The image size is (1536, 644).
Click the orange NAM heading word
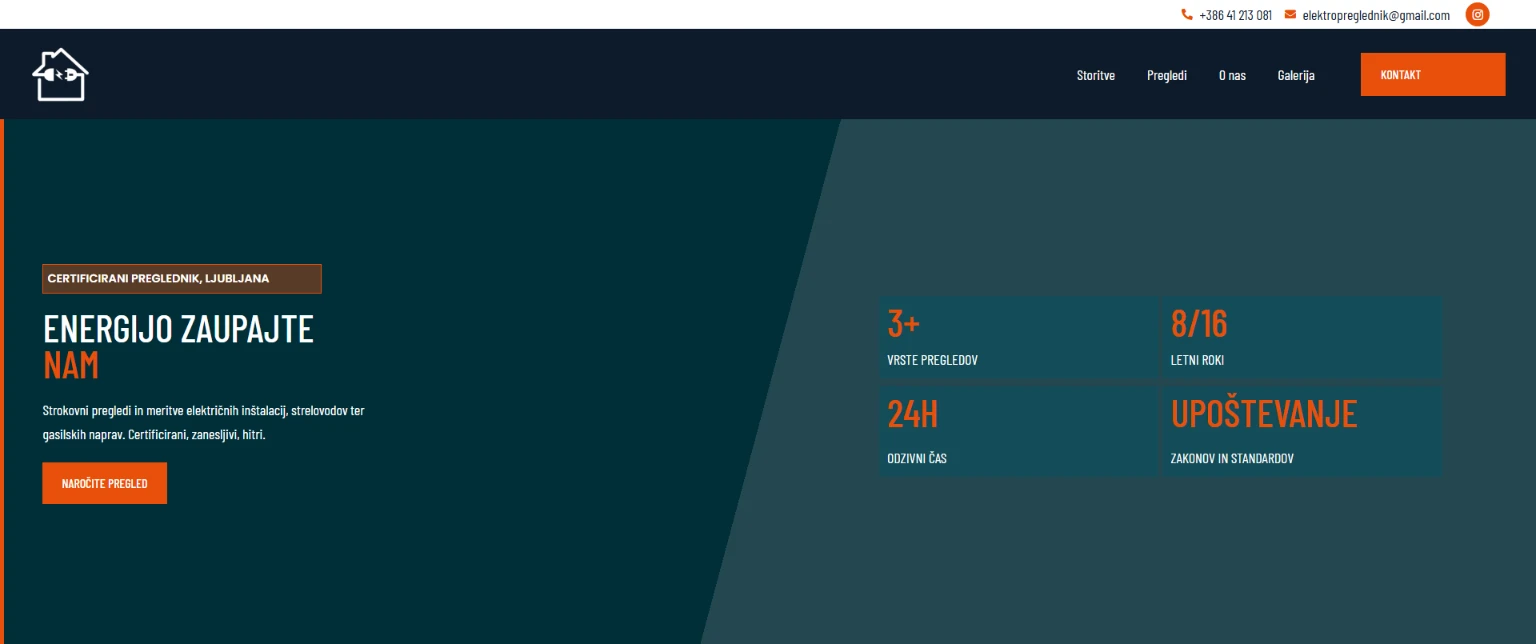click(71, 366)
